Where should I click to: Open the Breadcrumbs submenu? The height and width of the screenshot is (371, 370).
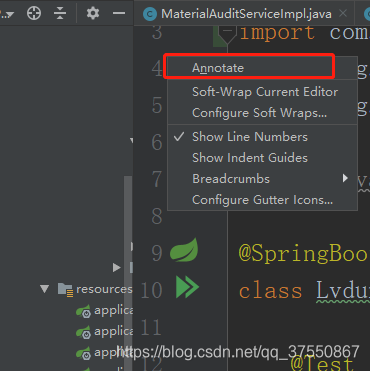click(262, 179)
